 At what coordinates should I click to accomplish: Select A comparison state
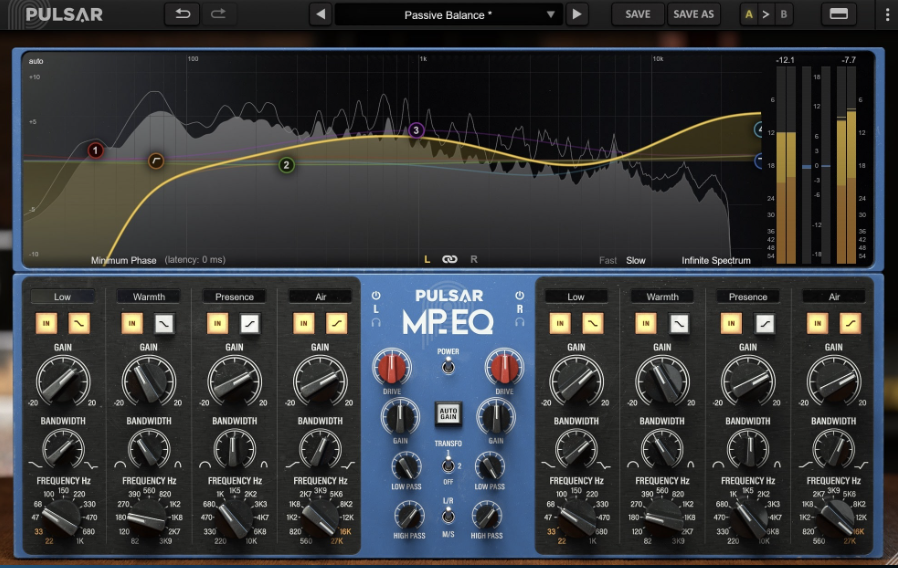tap(749, 15)
